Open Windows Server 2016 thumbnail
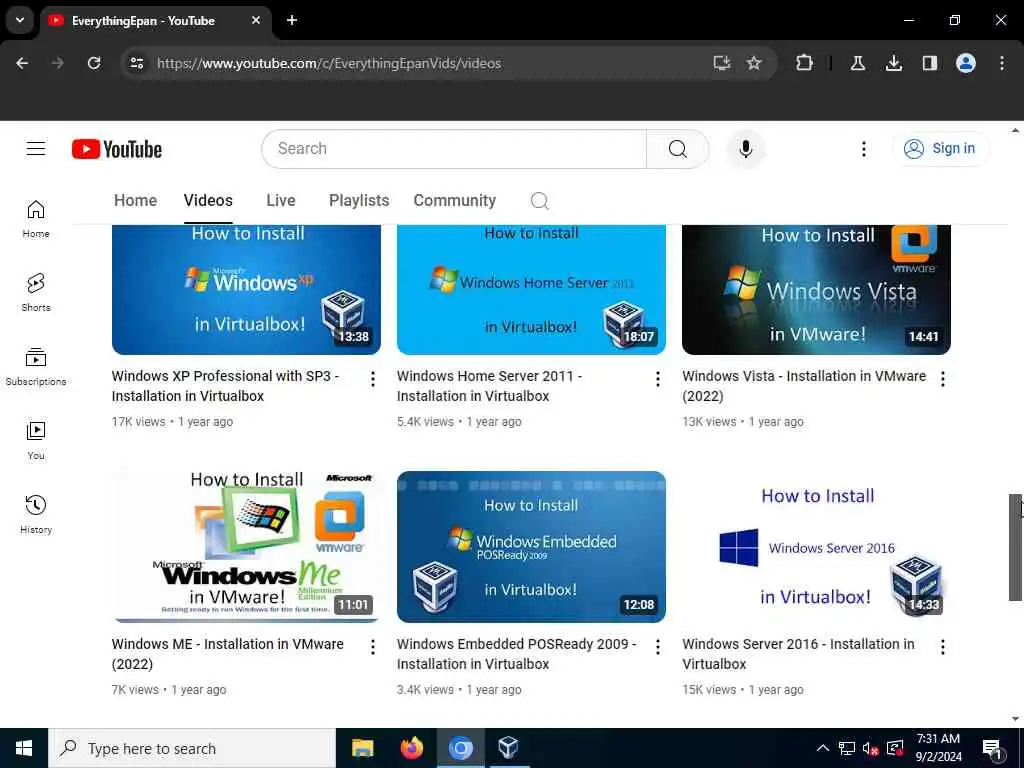1024x768 pixels. (x=816, y=547)
